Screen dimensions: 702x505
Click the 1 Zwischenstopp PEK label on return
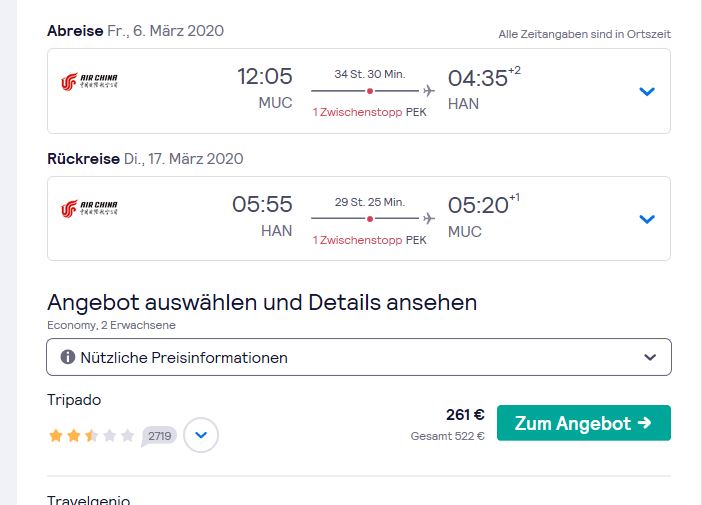pyautogui.click(x=370, y=240)
